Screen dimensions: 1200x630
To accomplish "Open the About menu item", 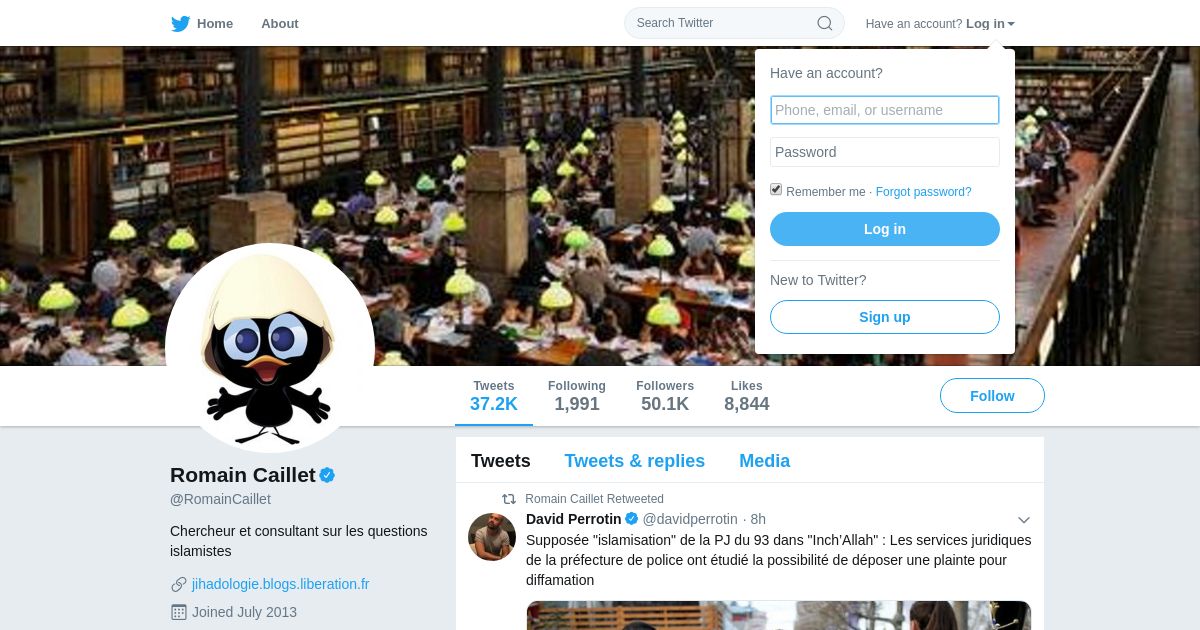I will pyautogui.click(x=280, y=23).
